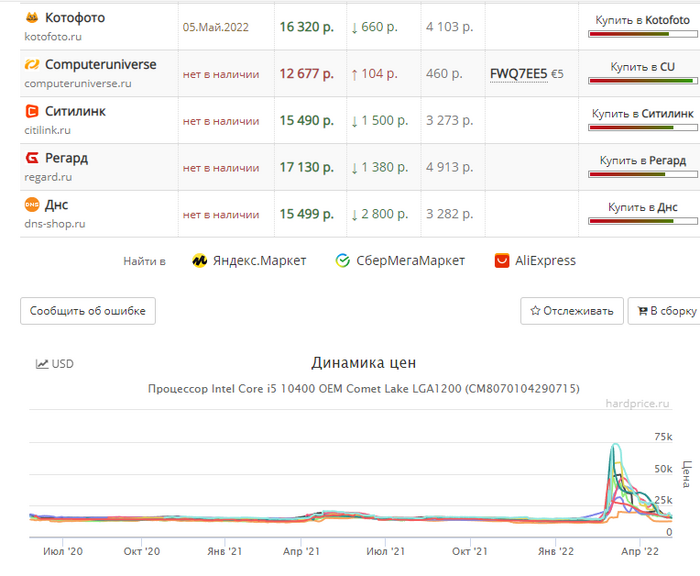The width and height of the screenshot is (700, 576).
Task: Click the Regard red logo icon
Action: 32,158
